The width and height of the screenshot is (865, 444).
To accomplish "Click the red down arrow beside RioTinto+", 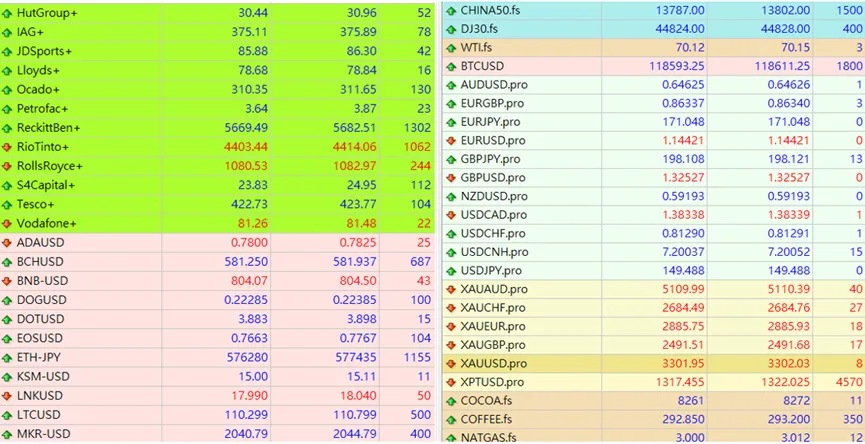I will [7, 147].
